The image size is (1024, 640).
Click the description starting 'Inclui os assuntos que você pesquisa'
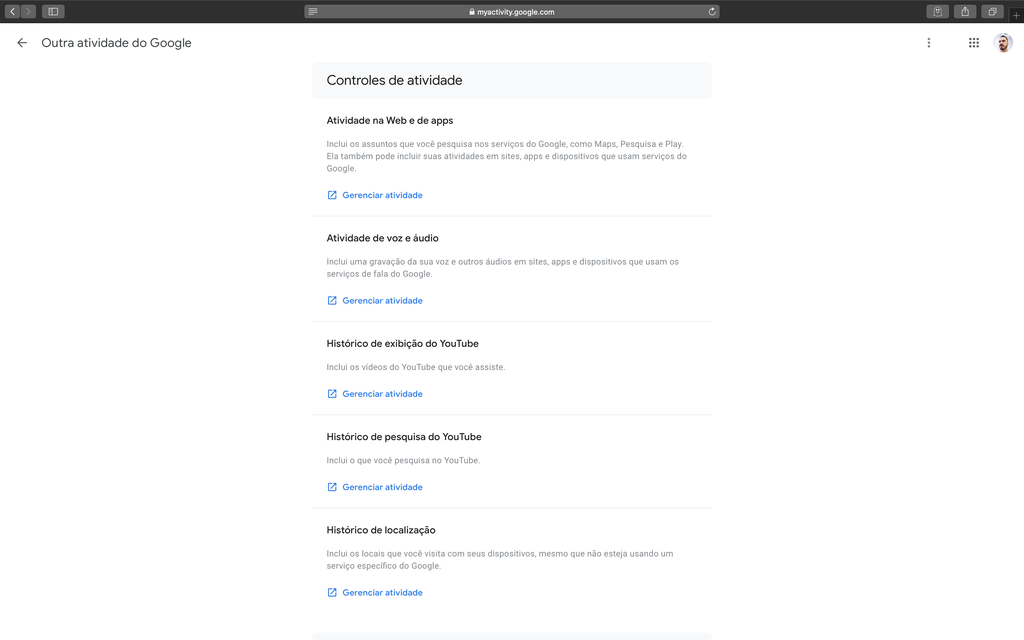coord(507,156)
